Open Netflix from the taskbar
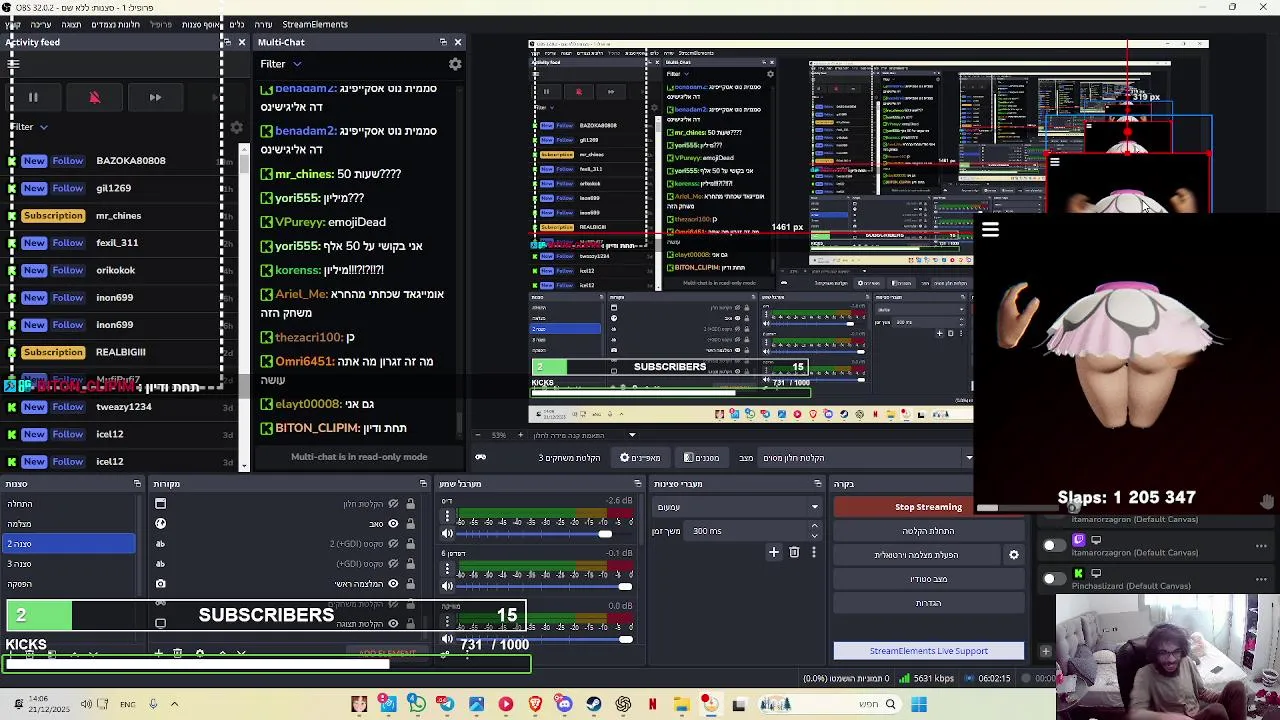1280x720 pixels. 652,704
